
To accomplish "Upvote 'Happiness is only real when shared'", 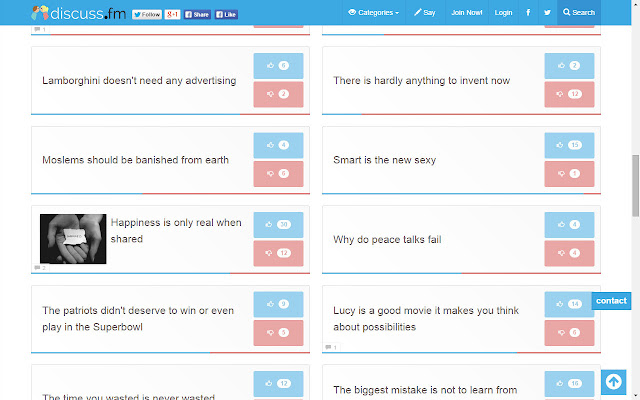I will tap(278, 225).
